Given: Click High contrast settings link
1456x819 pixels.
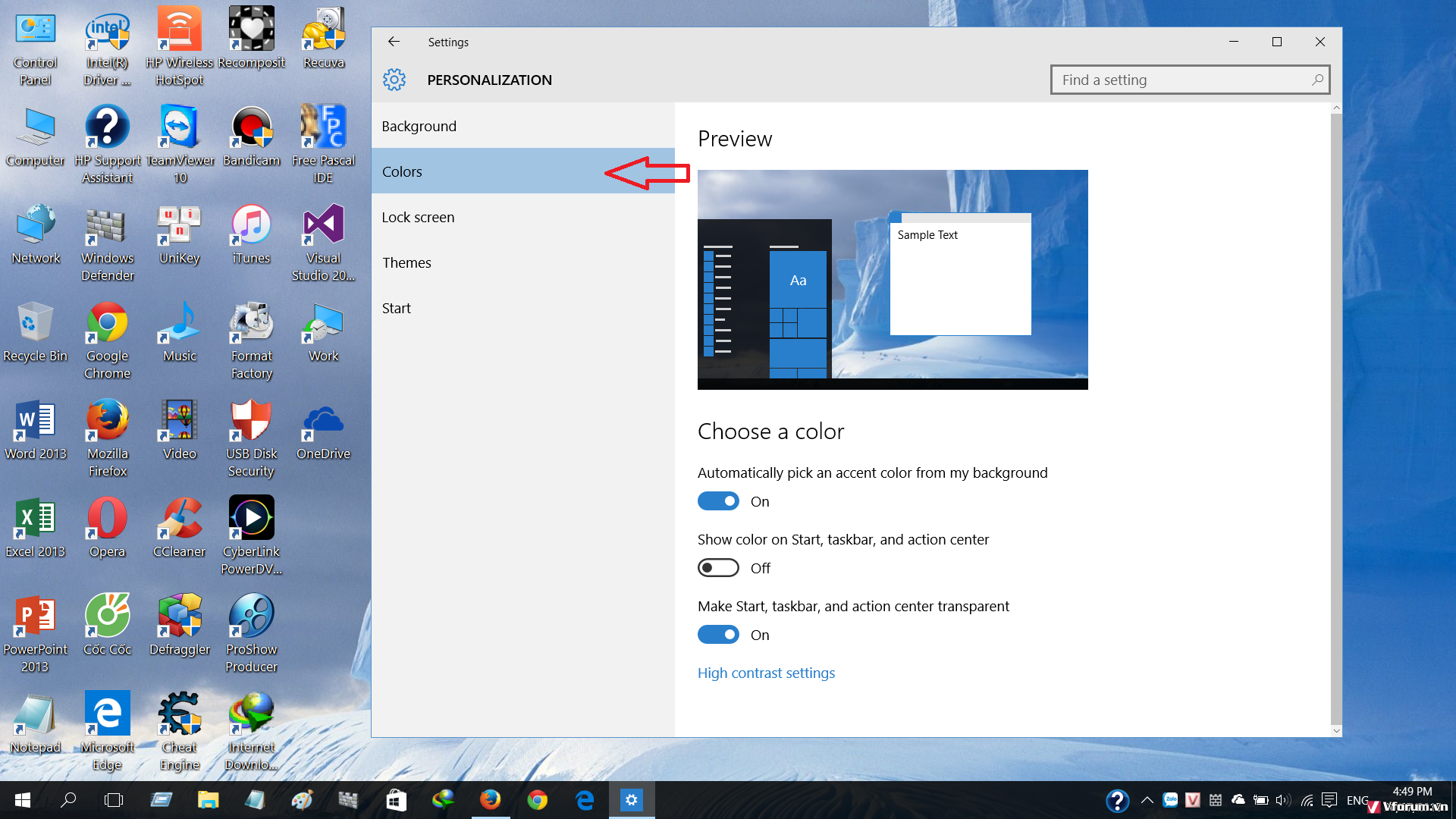Looking at the screenshot, I should click(x=766, y=672).
